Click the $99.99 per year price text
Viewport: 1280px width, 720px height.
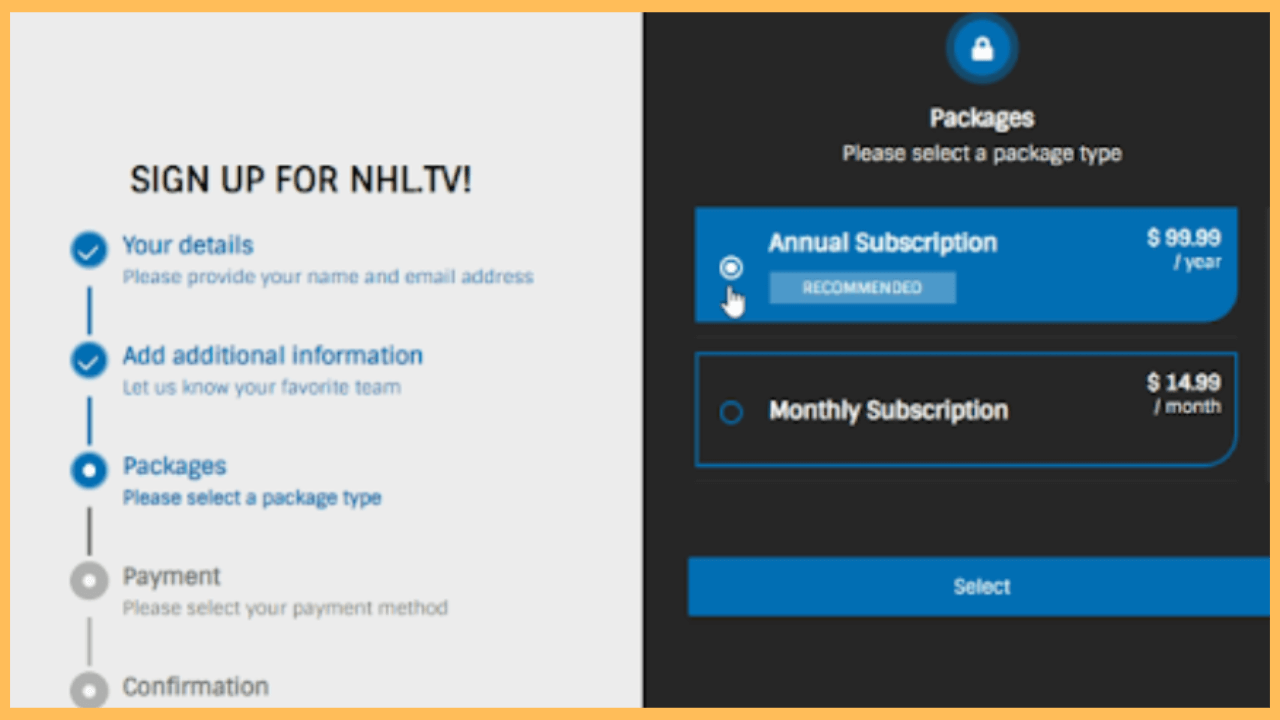(1185, 249)
